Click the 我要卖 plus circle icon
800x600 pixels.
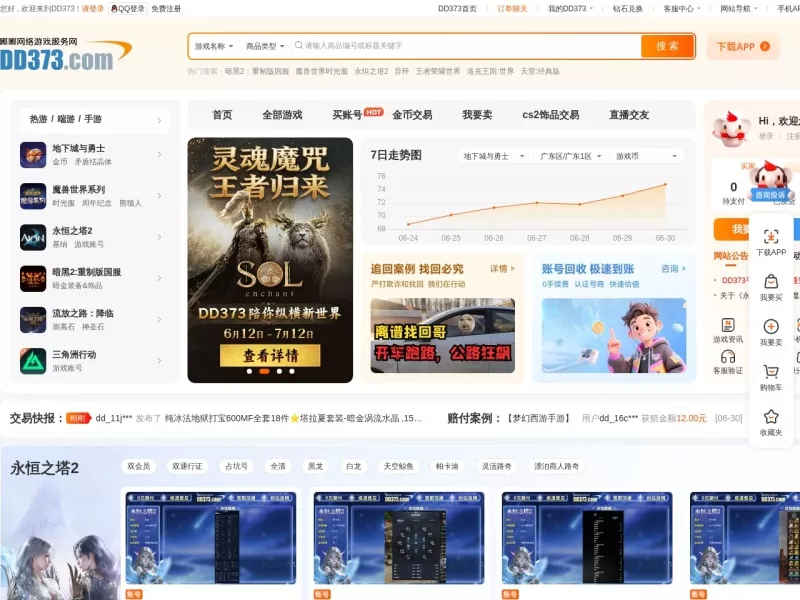tap(771, 327)
